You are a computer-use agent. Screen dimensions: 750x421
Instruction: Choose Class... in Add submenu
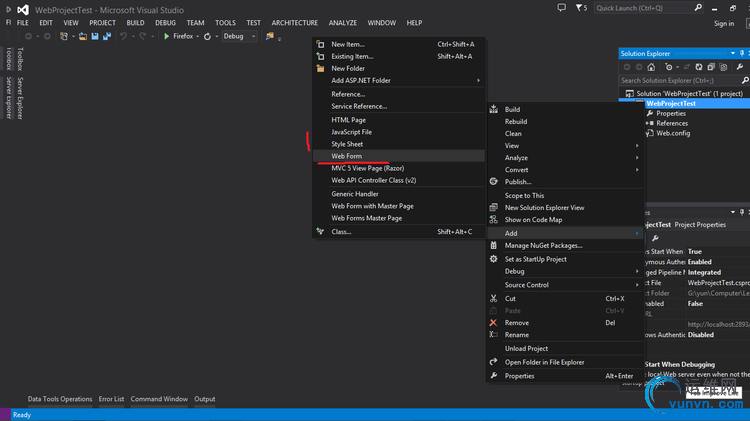point(398,232)
